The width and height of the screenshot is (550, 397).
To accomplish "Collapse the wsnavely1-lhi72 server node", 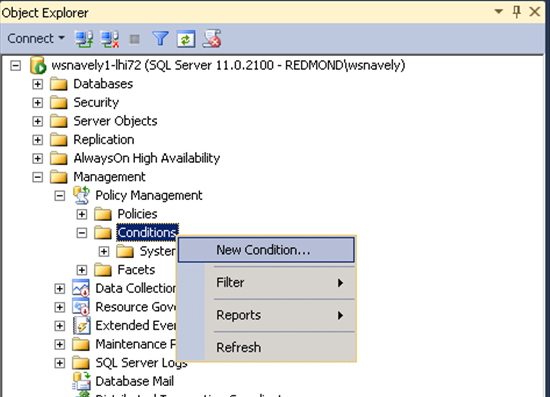I will (15, 65).
